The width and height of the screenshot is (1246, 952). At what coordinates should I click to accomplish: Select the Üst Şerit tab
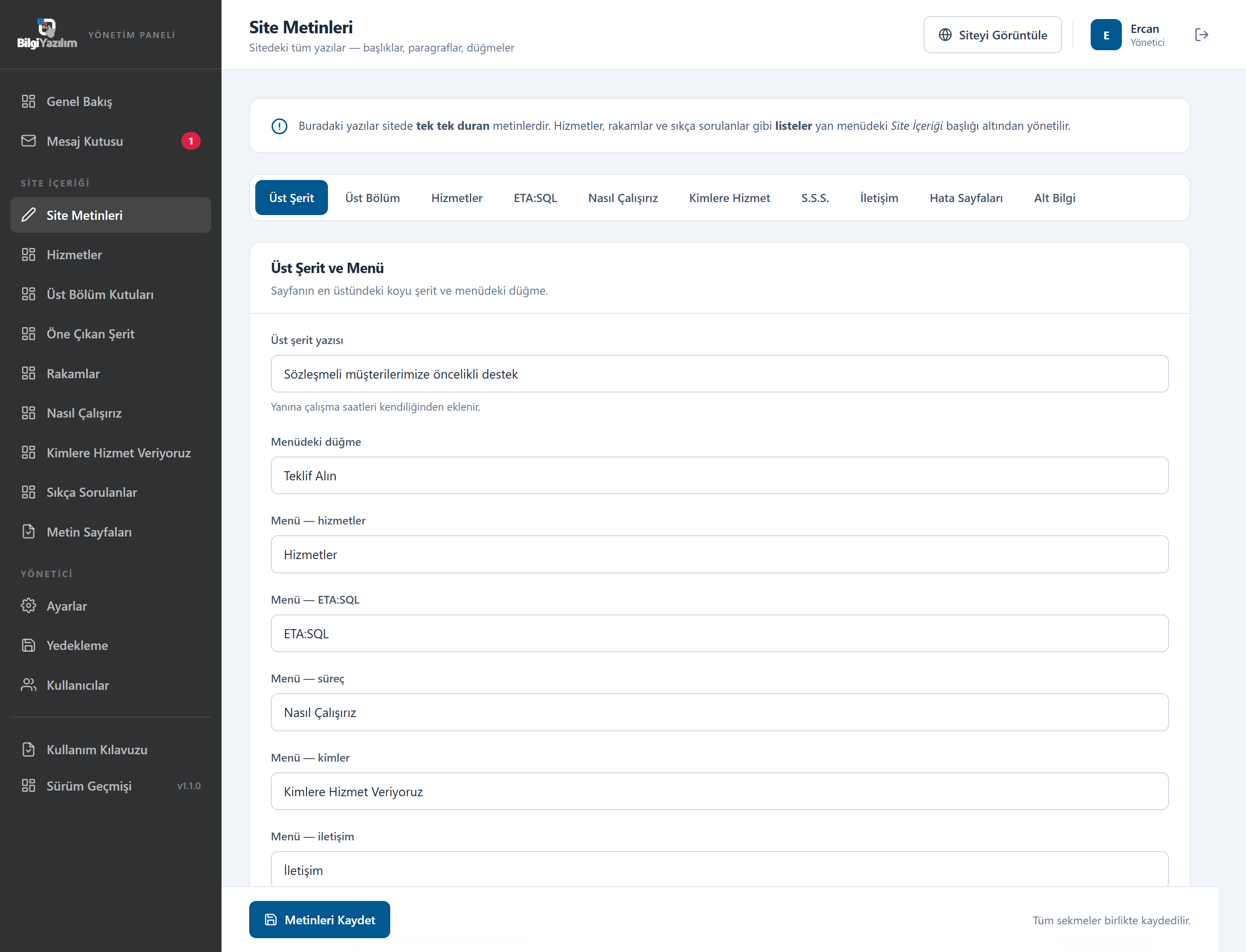(291, 198)
